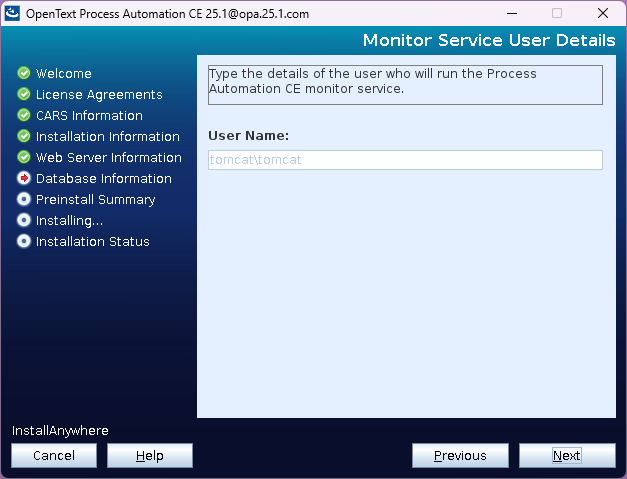Click the red arrow icon beside Database Information
The width and height of the screenshot is (627, 479).
coord(24,178)
